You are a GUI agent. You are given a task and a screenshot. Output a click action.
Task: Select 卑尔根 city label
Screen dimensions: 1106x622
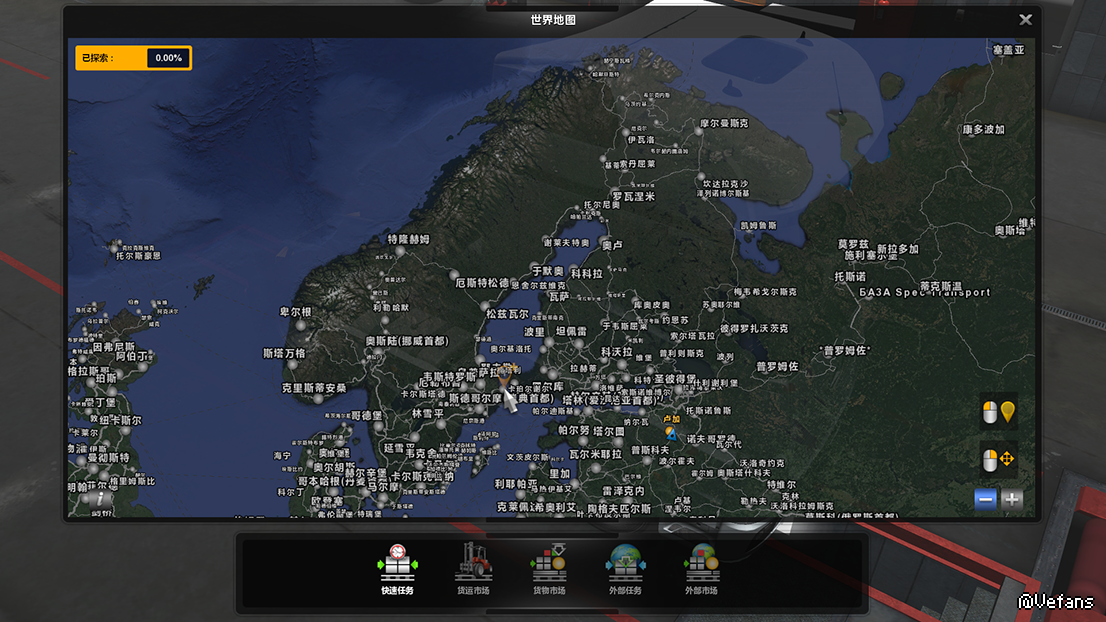295,312
